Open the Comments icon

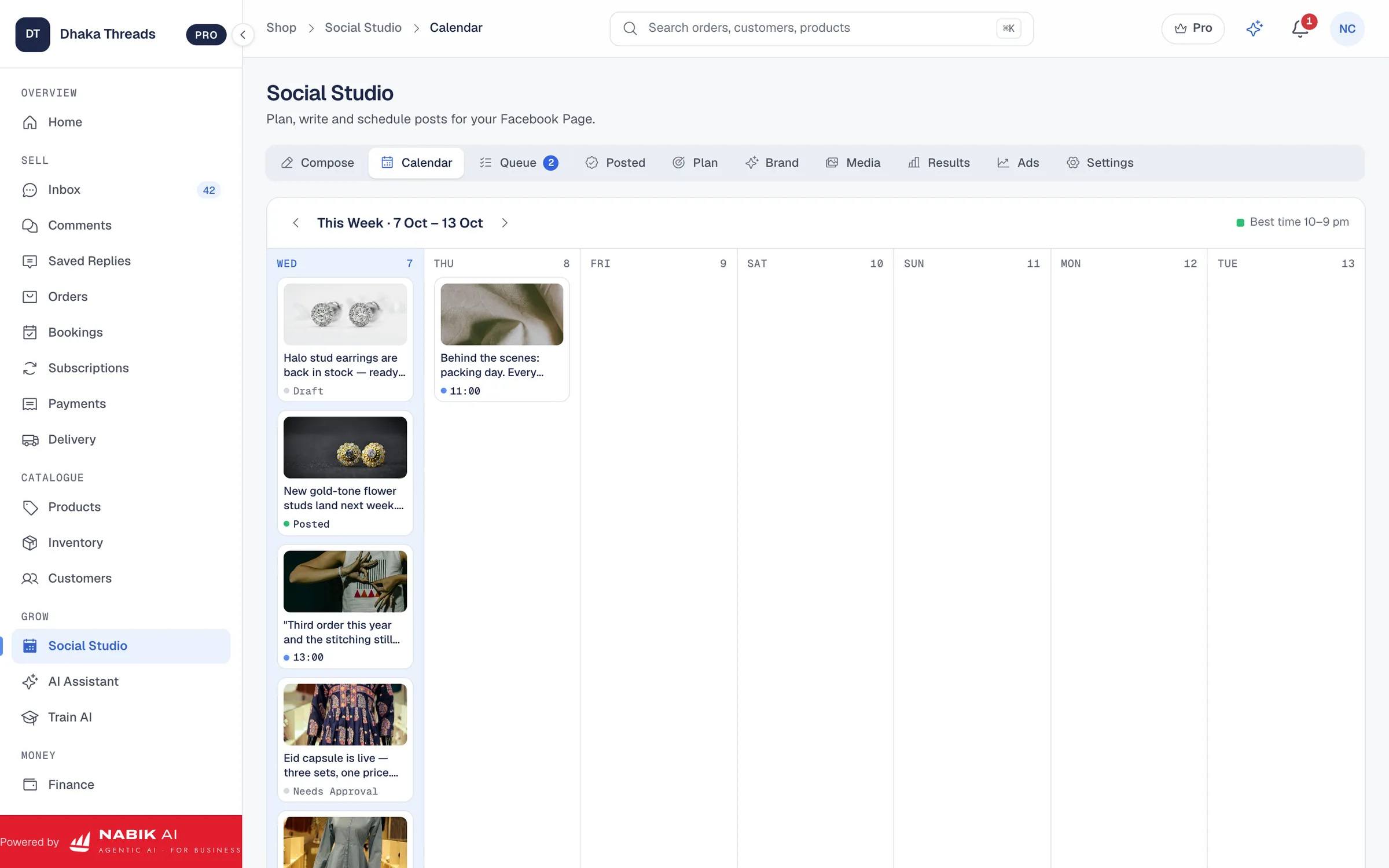pyautogui.click(x=30, y=226)
